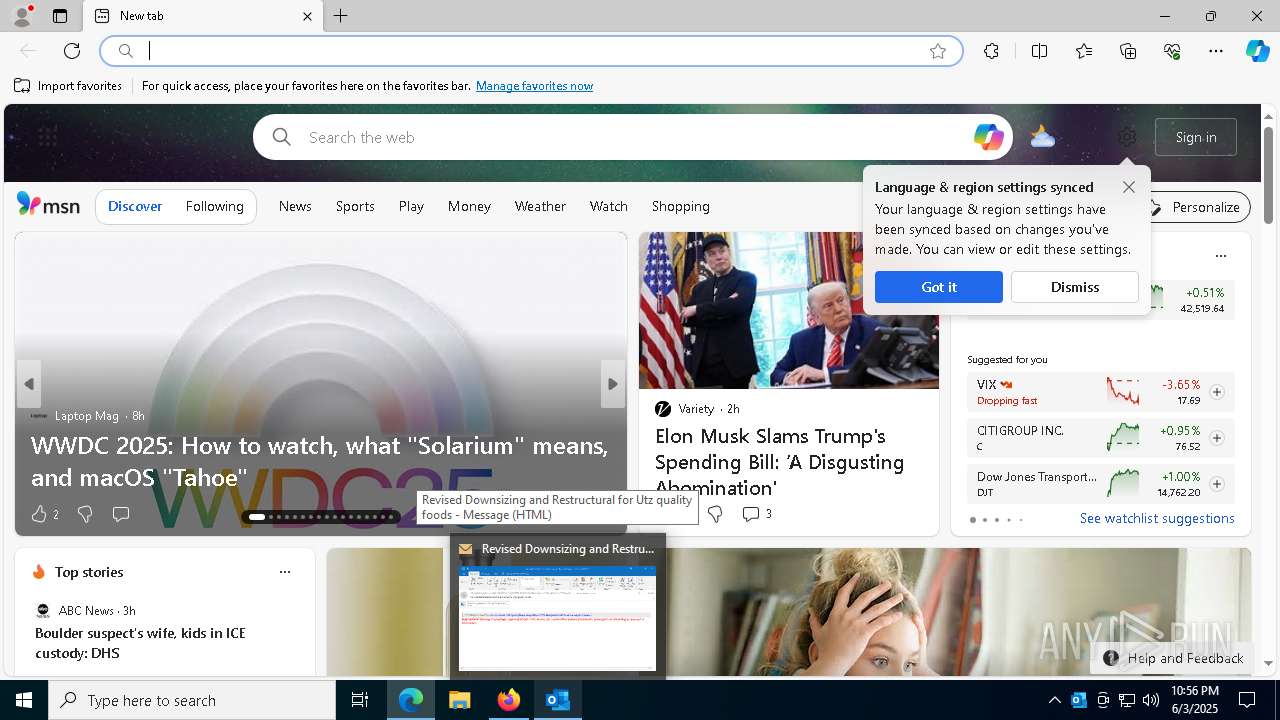Open Collections icon
Screen dimensions: 1280x720
pyautogui.click(x=1128, y=51)
